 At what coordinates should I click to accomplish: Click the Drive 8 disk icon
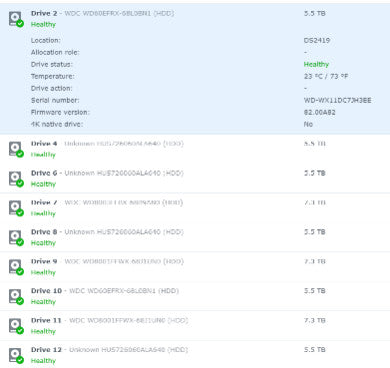coord(16,237)
